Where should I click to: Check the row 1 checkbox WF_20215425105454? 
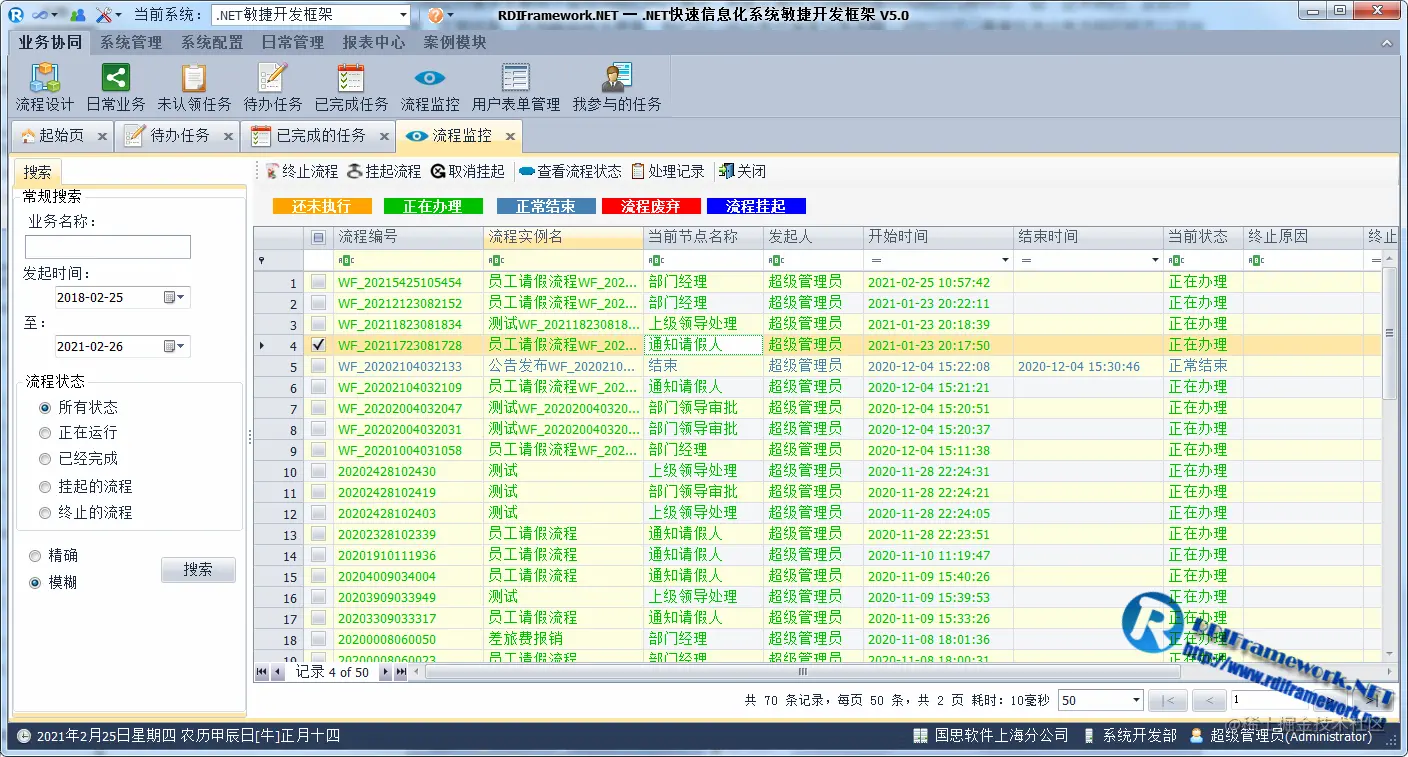pos(318,282)
